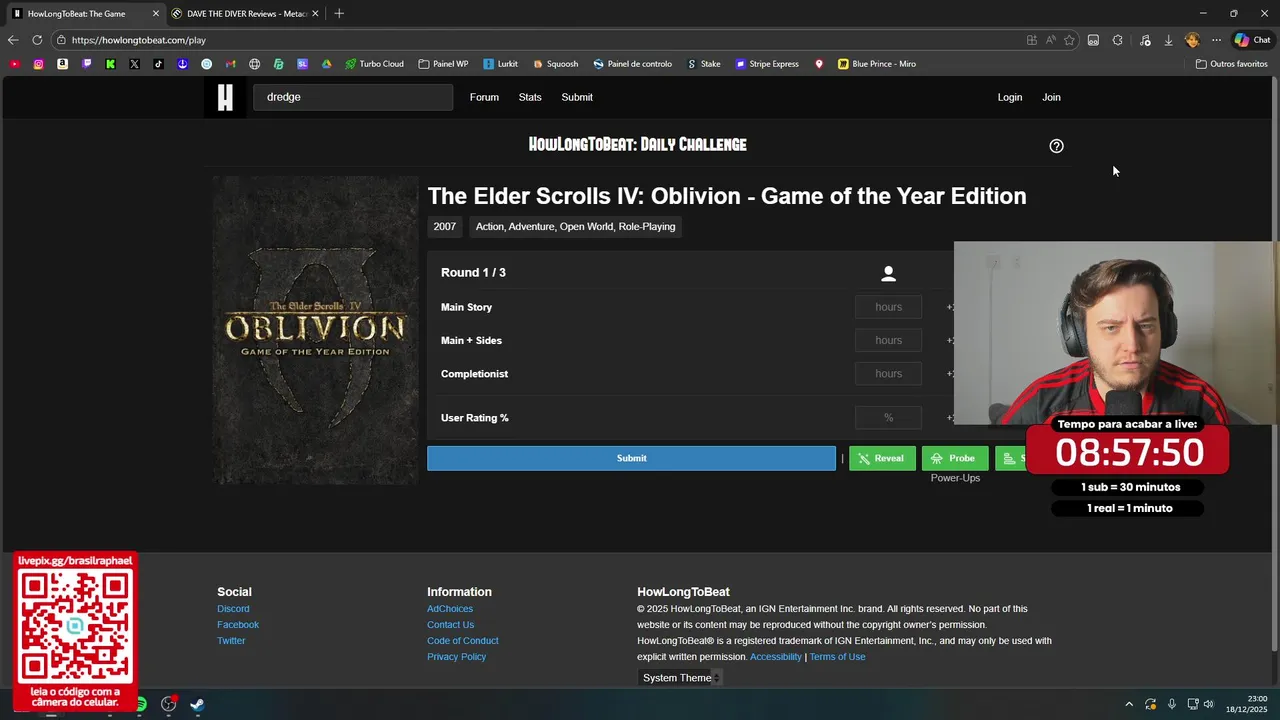Open the Gmail bookmark icon

pos(230,64)
